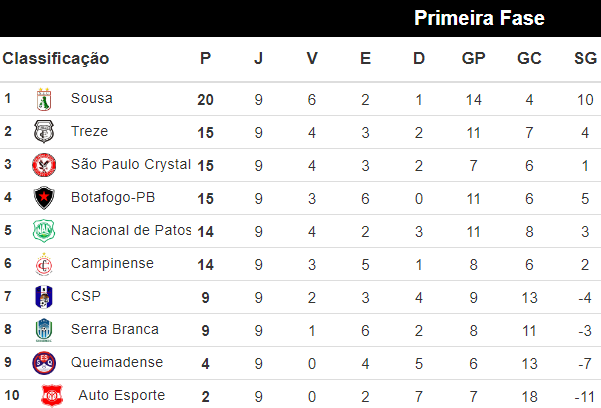601x408 pixels.
Task: Click the Queimadense team crest icon
Action: coord(43,363)
